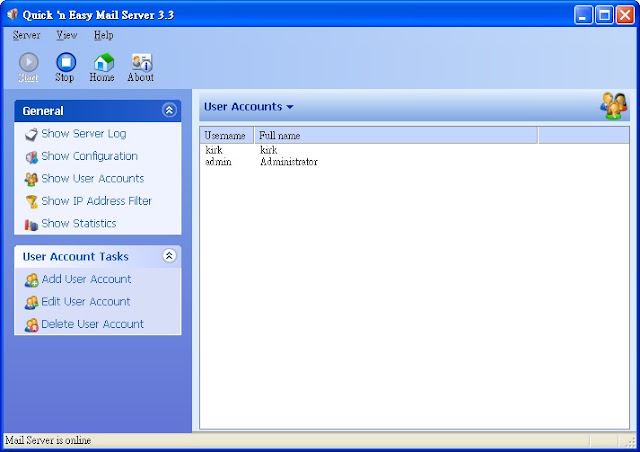Open the Server menu
The image size is (640, 452).
pyautogui.click(x=27, y=35)
